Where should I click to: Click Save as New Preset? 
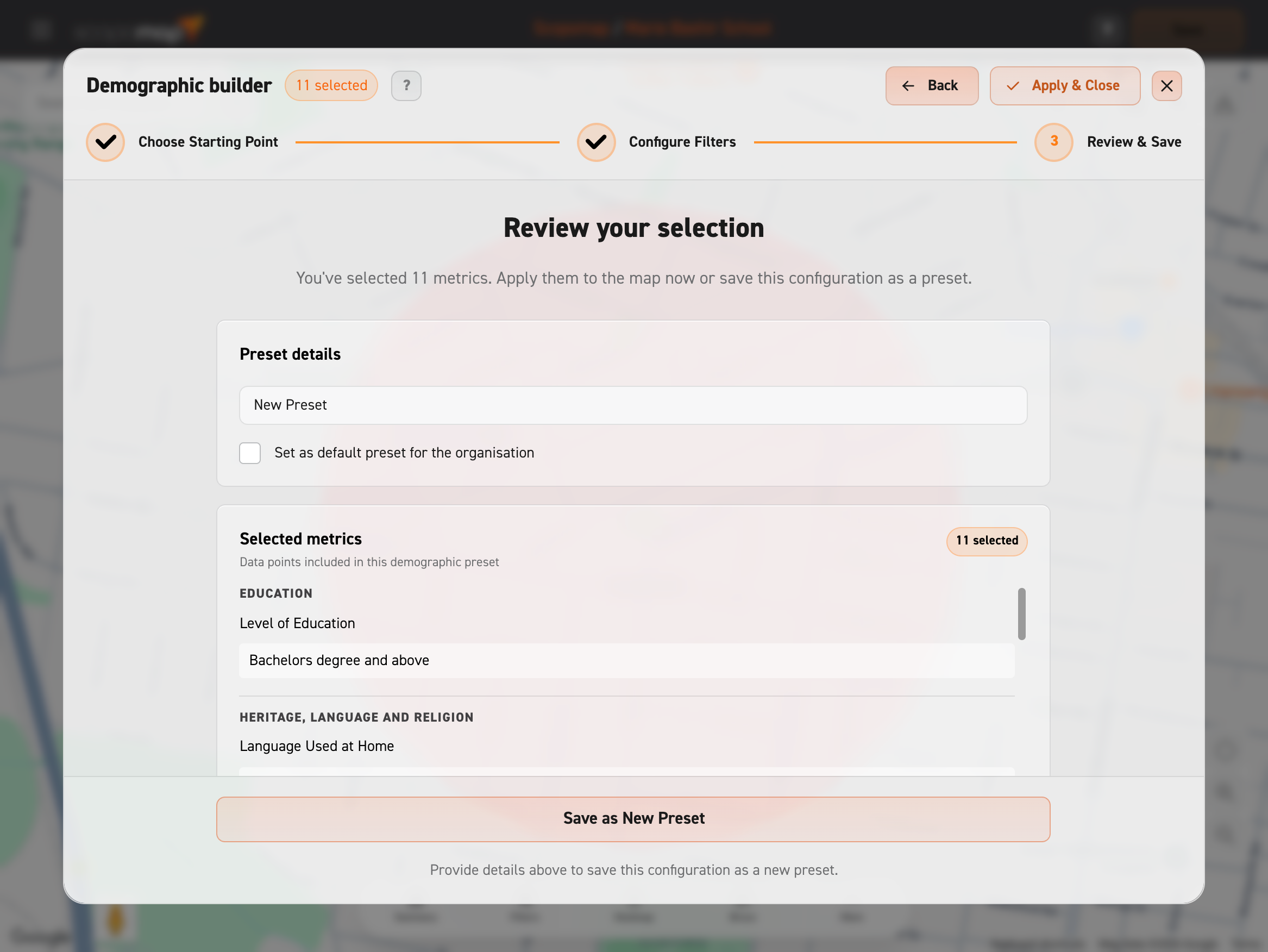(633, 818)
